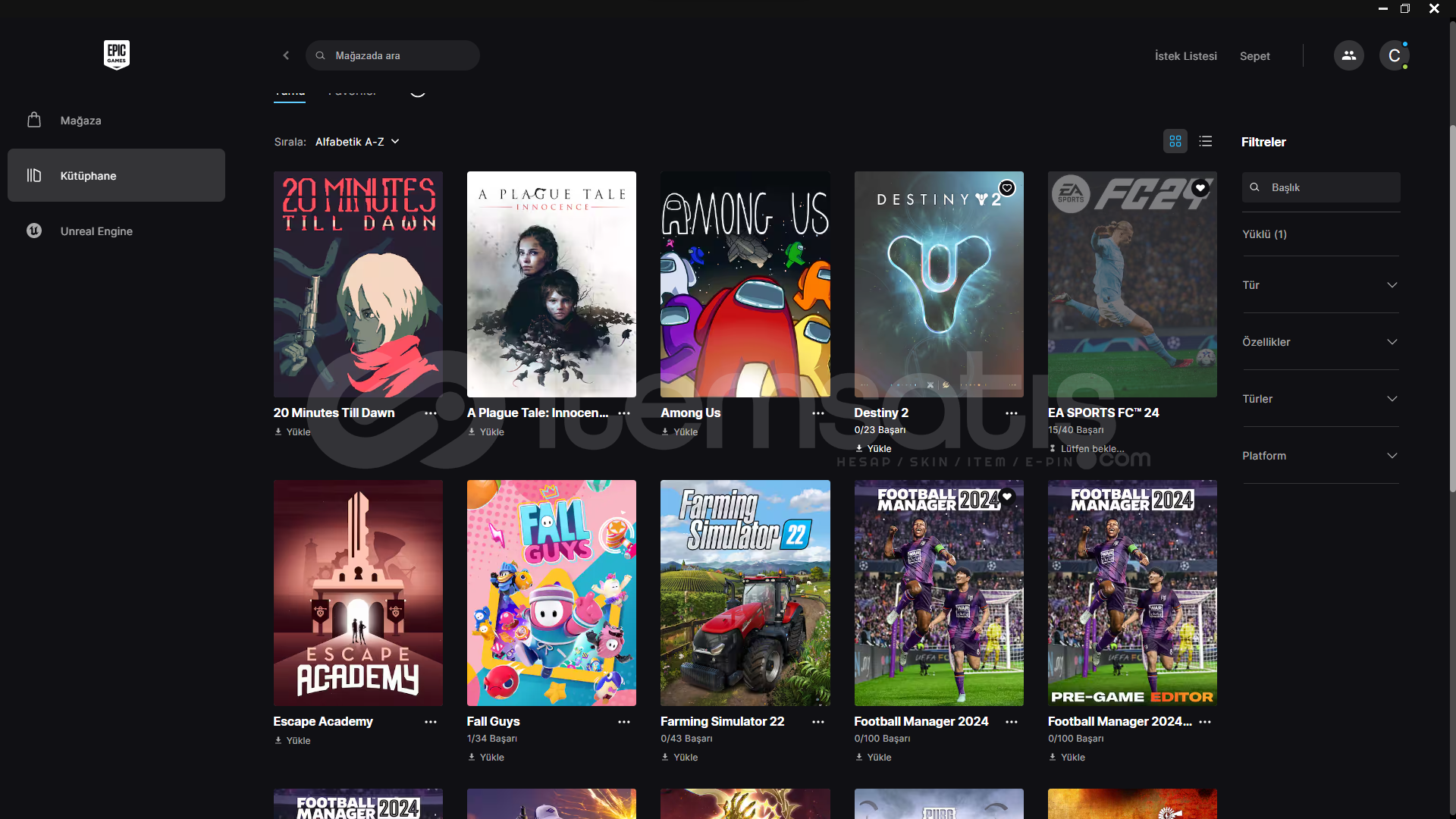Screen dimensions: 1456x819
Task: Click the Fall Guys cover art
Action: coord(551,593)
